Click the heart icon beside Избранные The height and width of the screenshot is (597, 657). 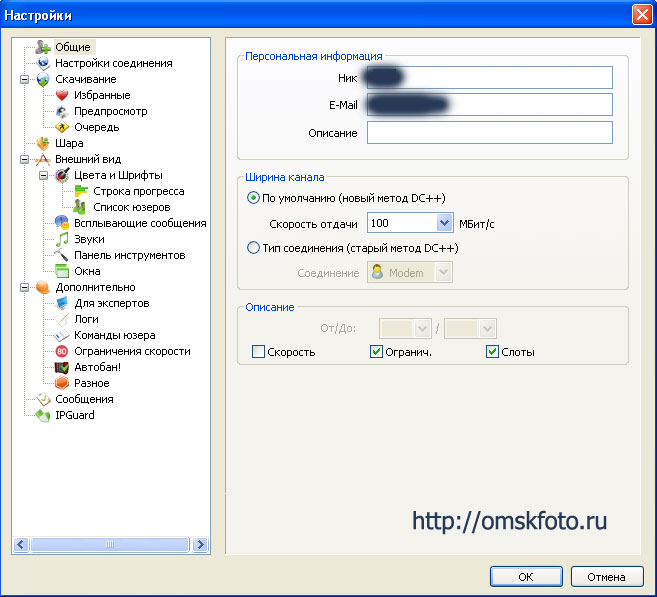click(x=62, y=95)
